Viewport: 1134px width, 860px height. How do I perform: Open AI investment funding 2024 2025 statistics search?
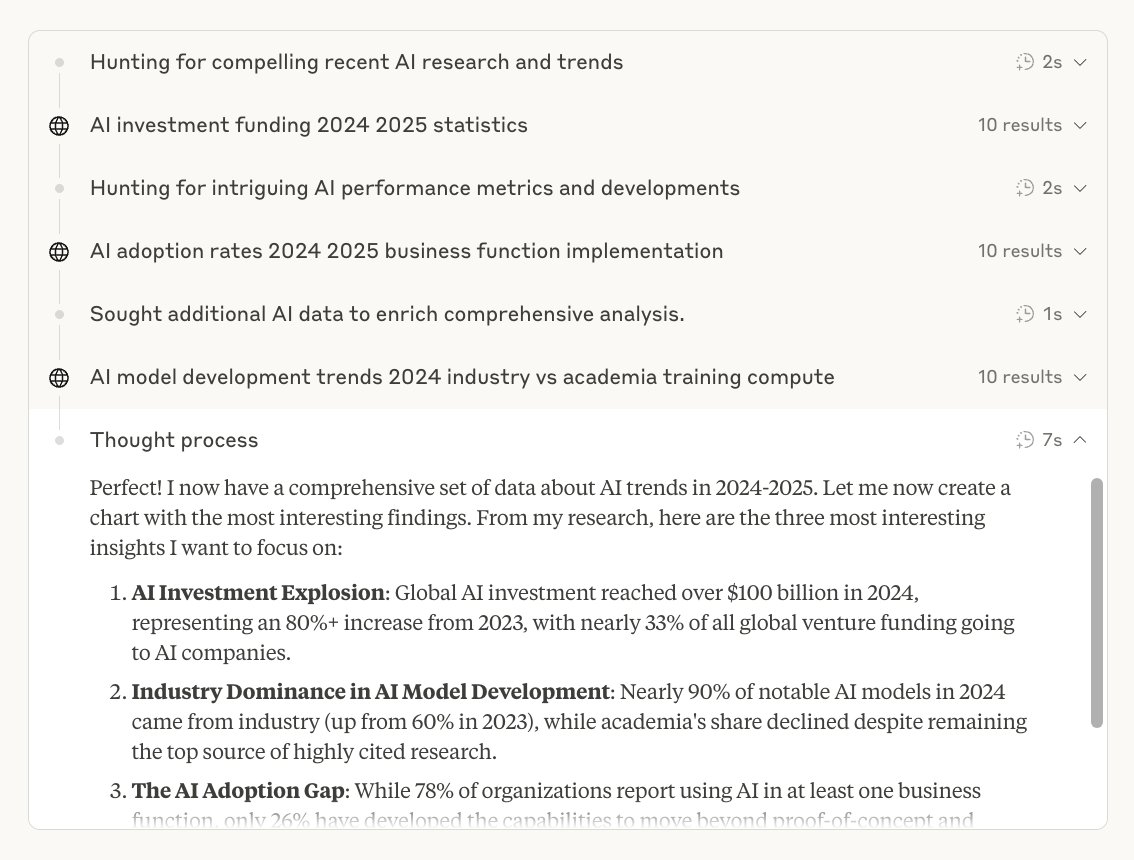(309, 125)
